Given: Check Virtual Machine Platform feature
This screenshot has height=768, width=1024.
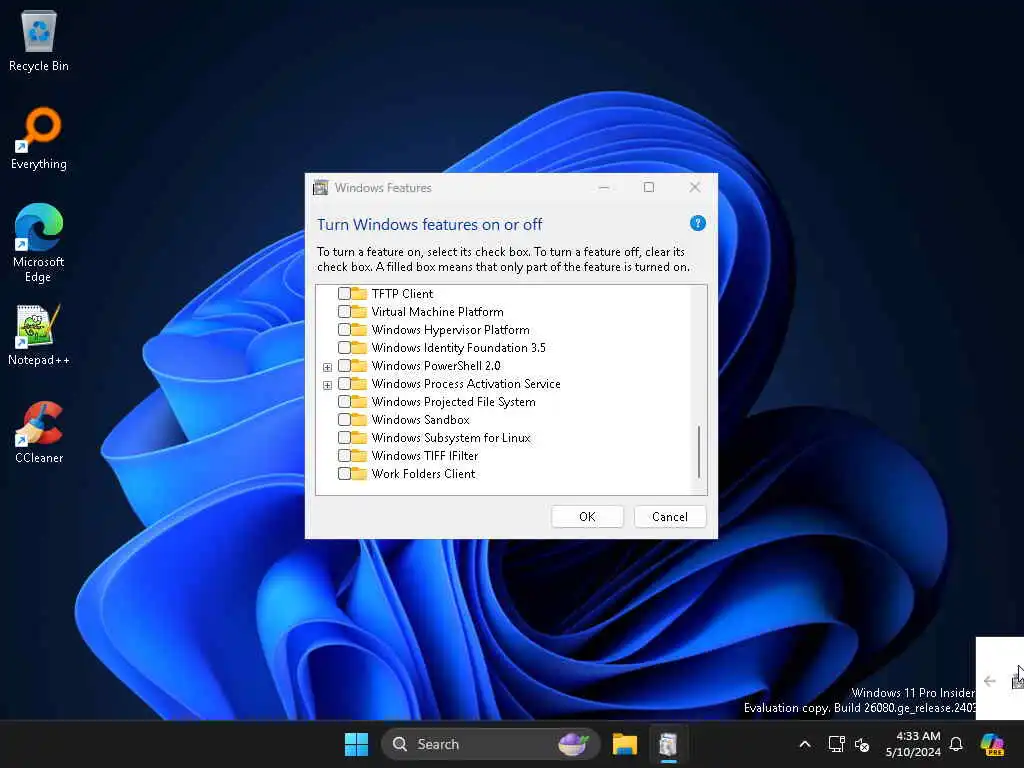Looking at the screenshot, I should pos(344,312).
